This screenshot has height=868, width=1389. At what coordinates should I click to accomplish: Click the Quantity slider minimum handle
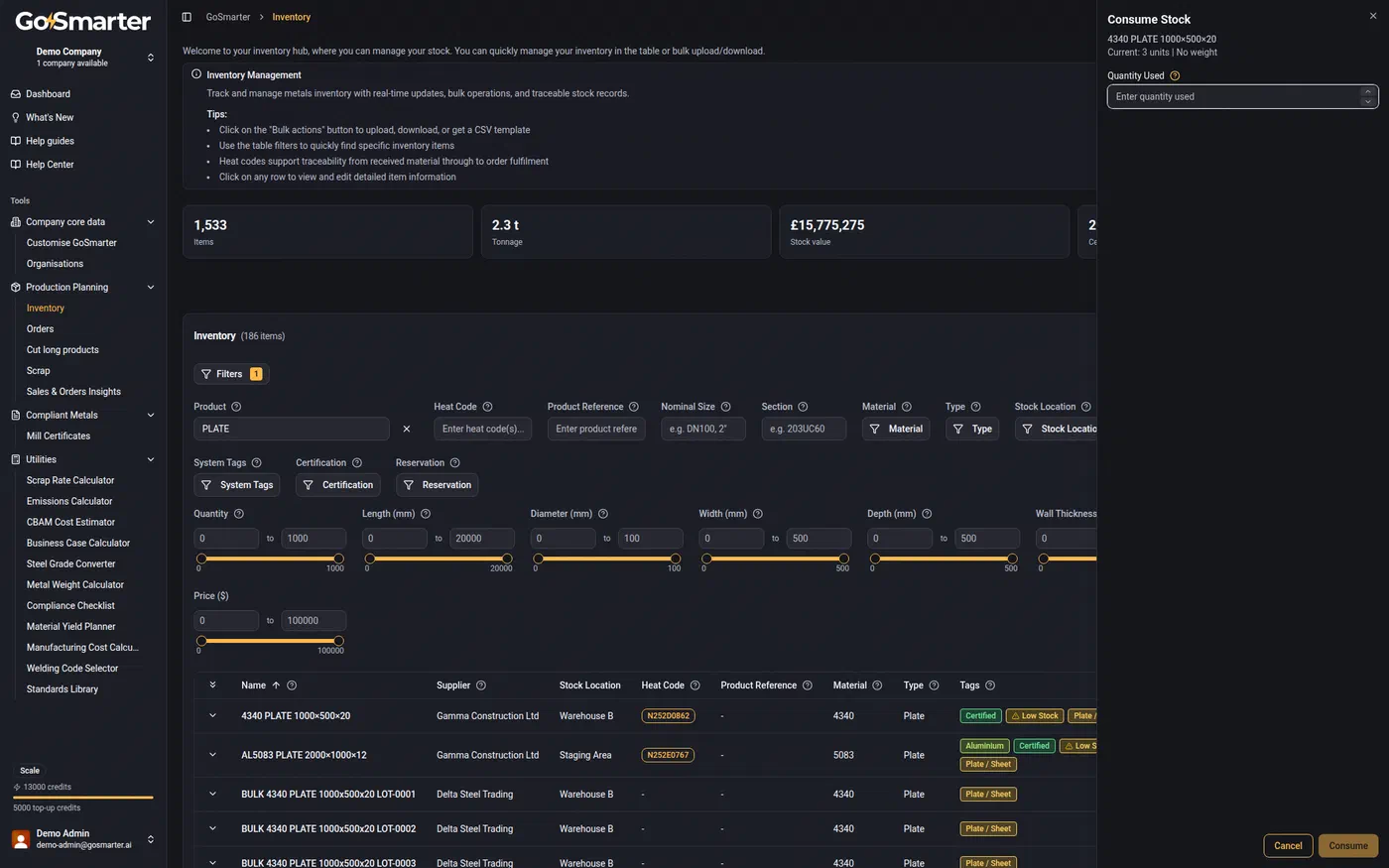[x=201, y=558]
